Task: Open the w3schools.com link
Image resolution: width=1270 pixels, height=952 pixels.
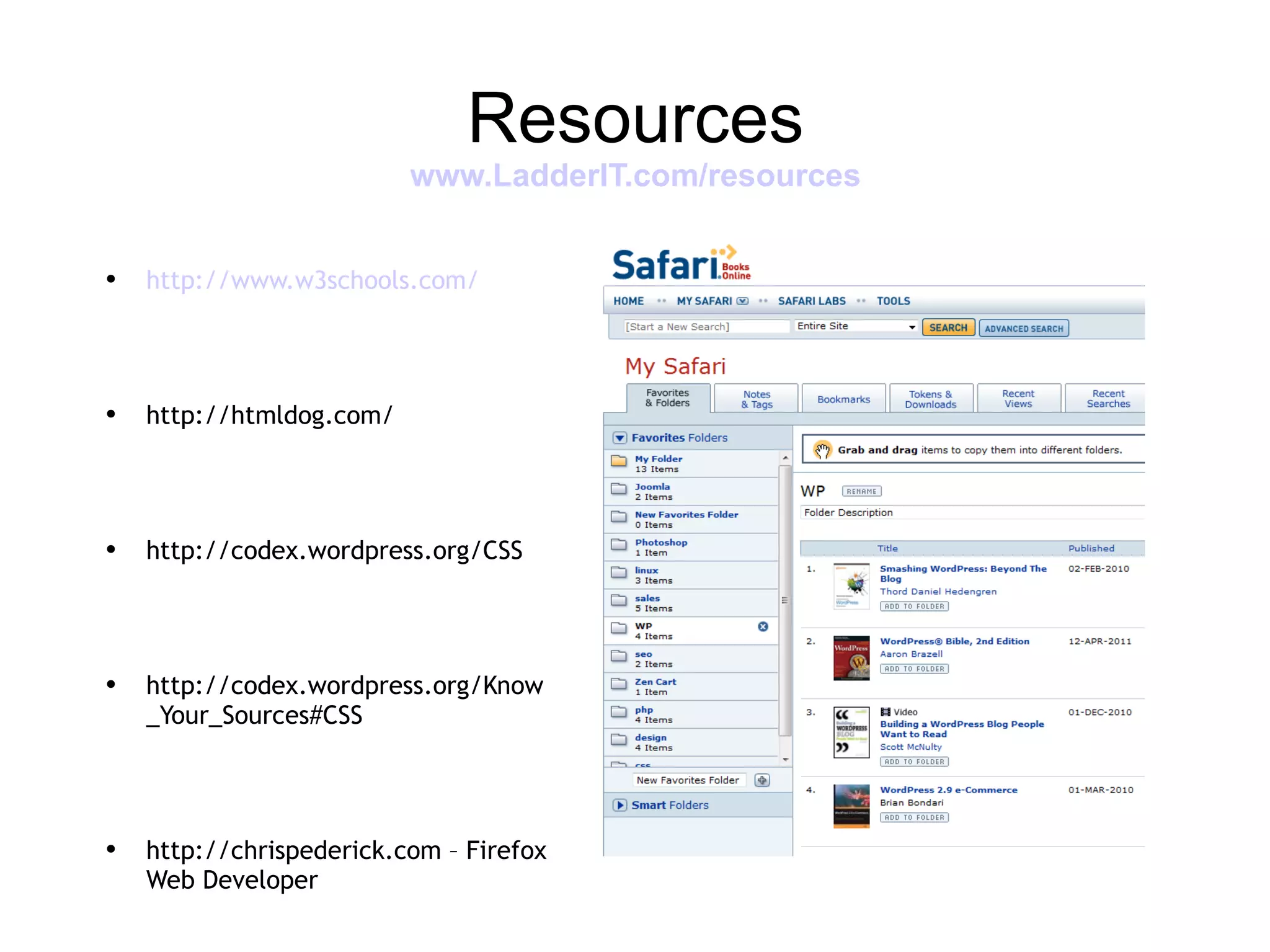Action: point(311,280)
